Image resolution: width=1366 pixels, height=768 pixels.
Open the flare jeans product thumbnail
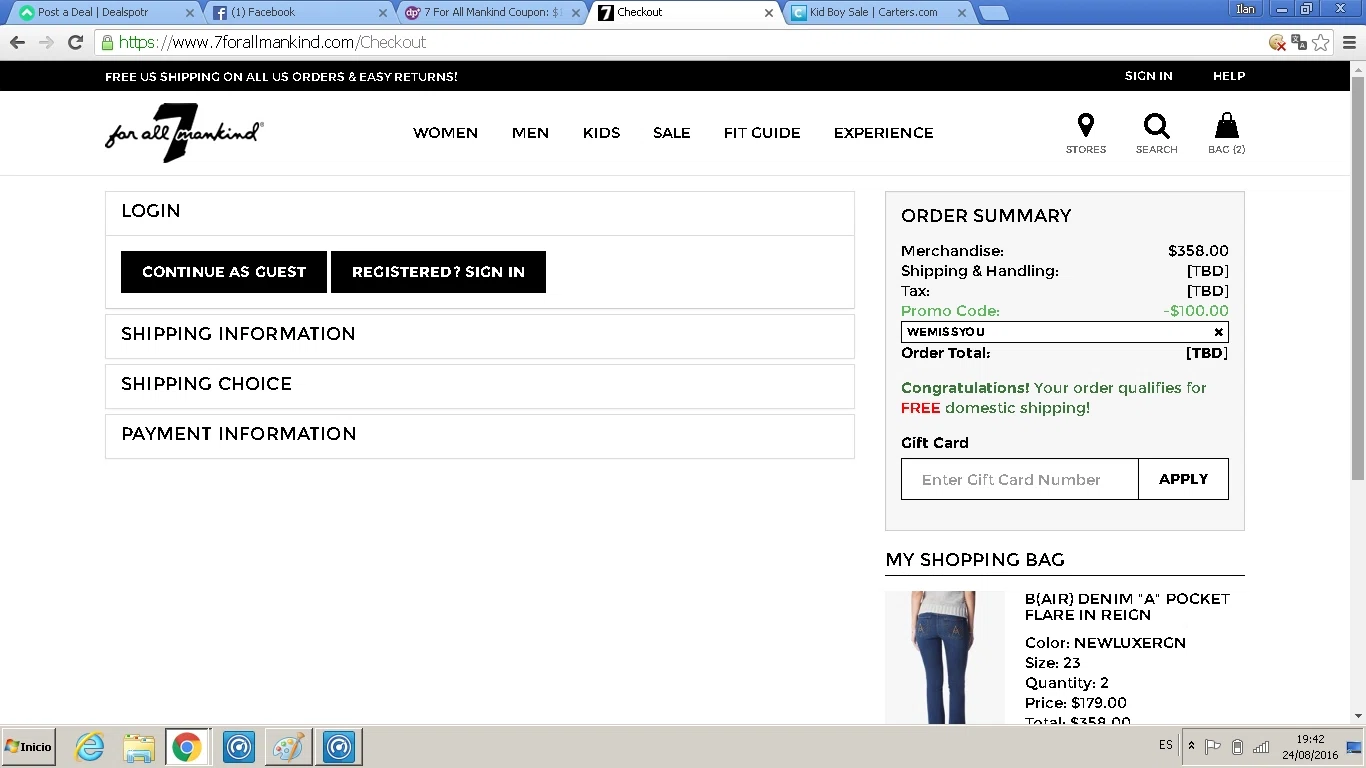pyautogui.click(x=944, y=658)
